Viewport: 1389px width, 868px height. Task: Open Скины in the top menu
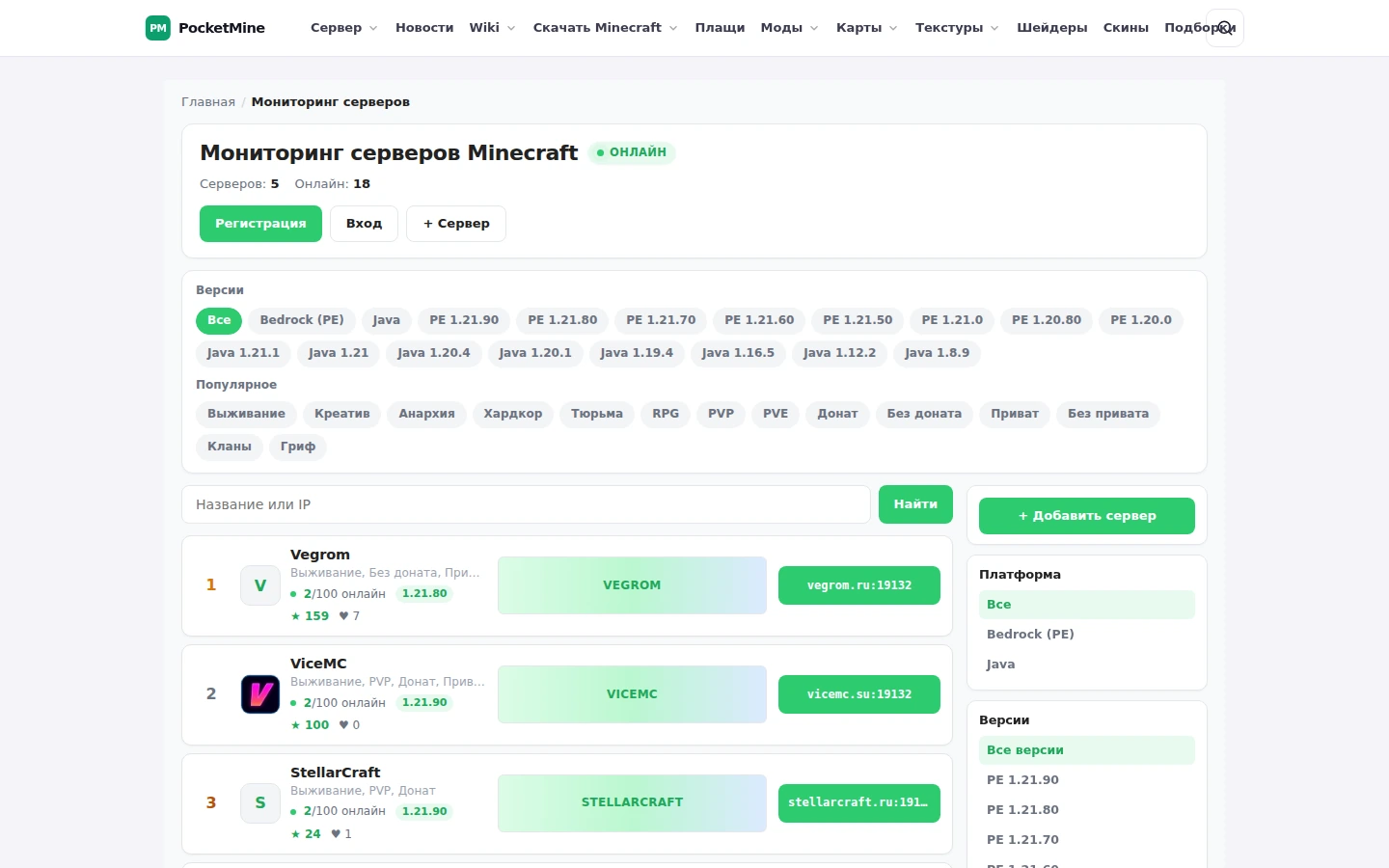(1127, 28)
